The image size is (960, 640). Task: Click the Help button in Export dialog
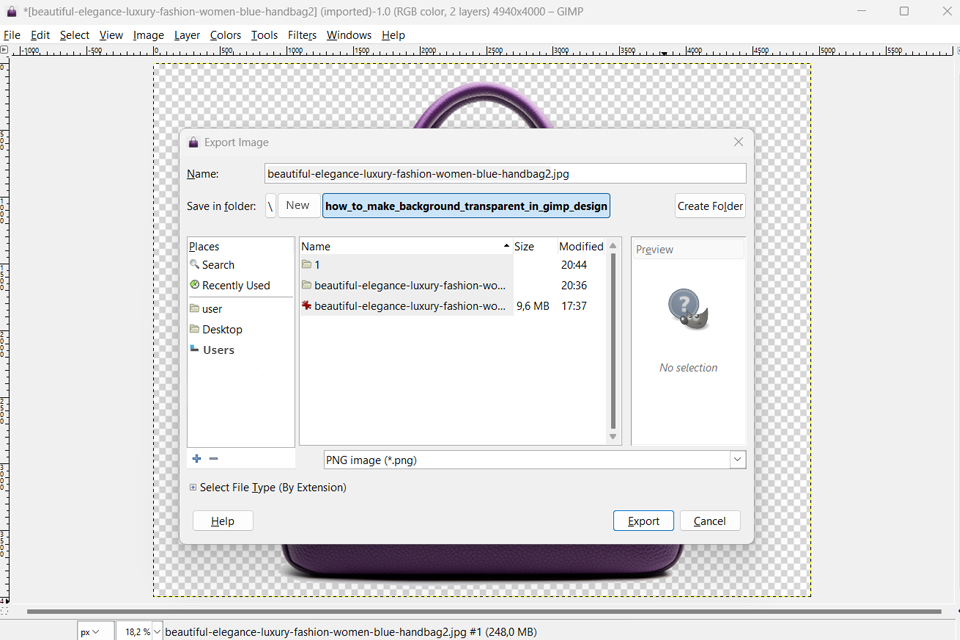[222, 521]
